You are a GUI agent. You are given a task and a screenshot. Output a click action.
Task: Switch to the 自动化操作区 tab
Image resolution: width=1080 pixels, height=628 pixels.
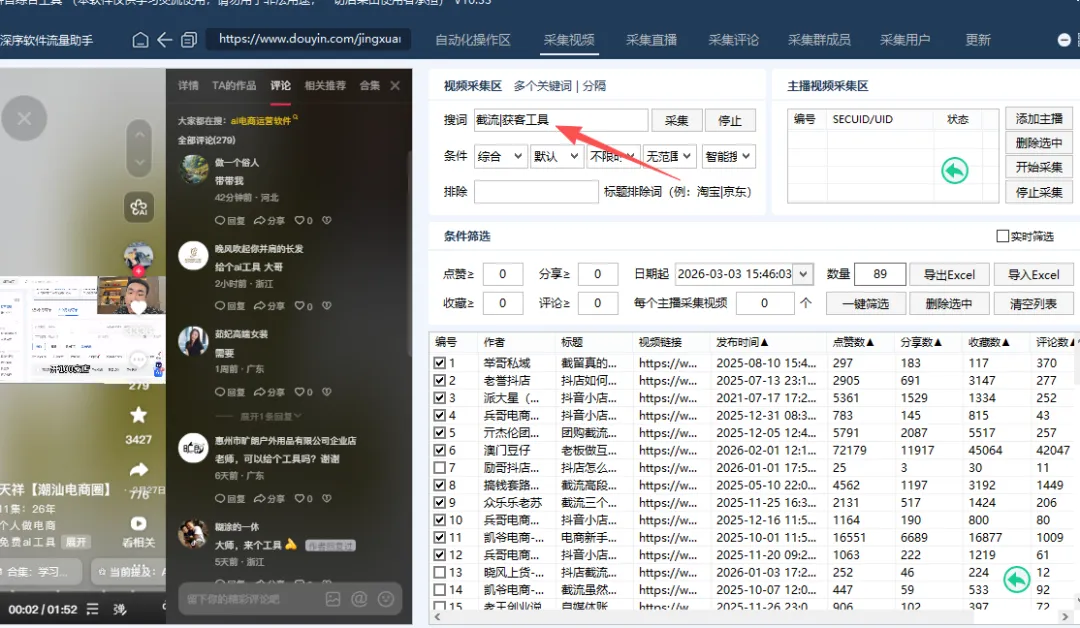point(472,40)
